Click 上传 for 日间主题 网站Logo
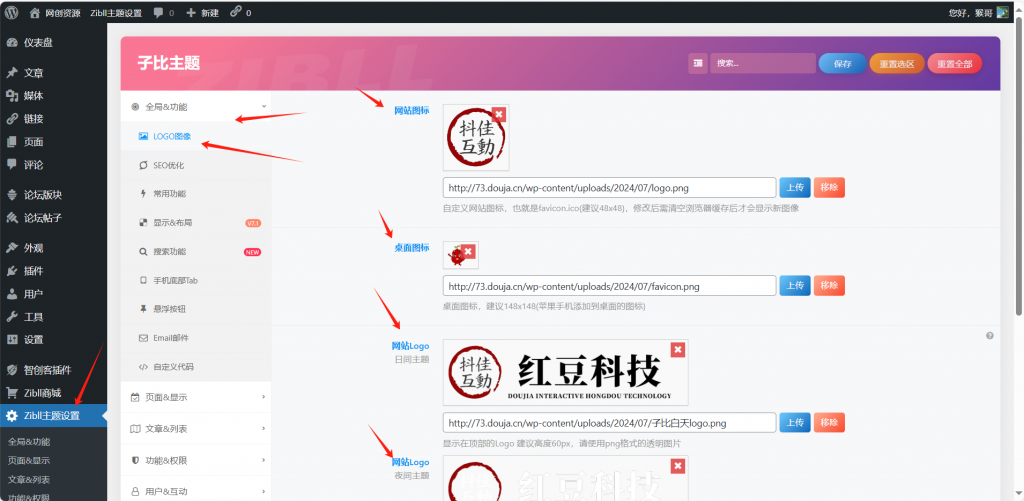The image size is (1024, 501). click(x=795, y=423)
